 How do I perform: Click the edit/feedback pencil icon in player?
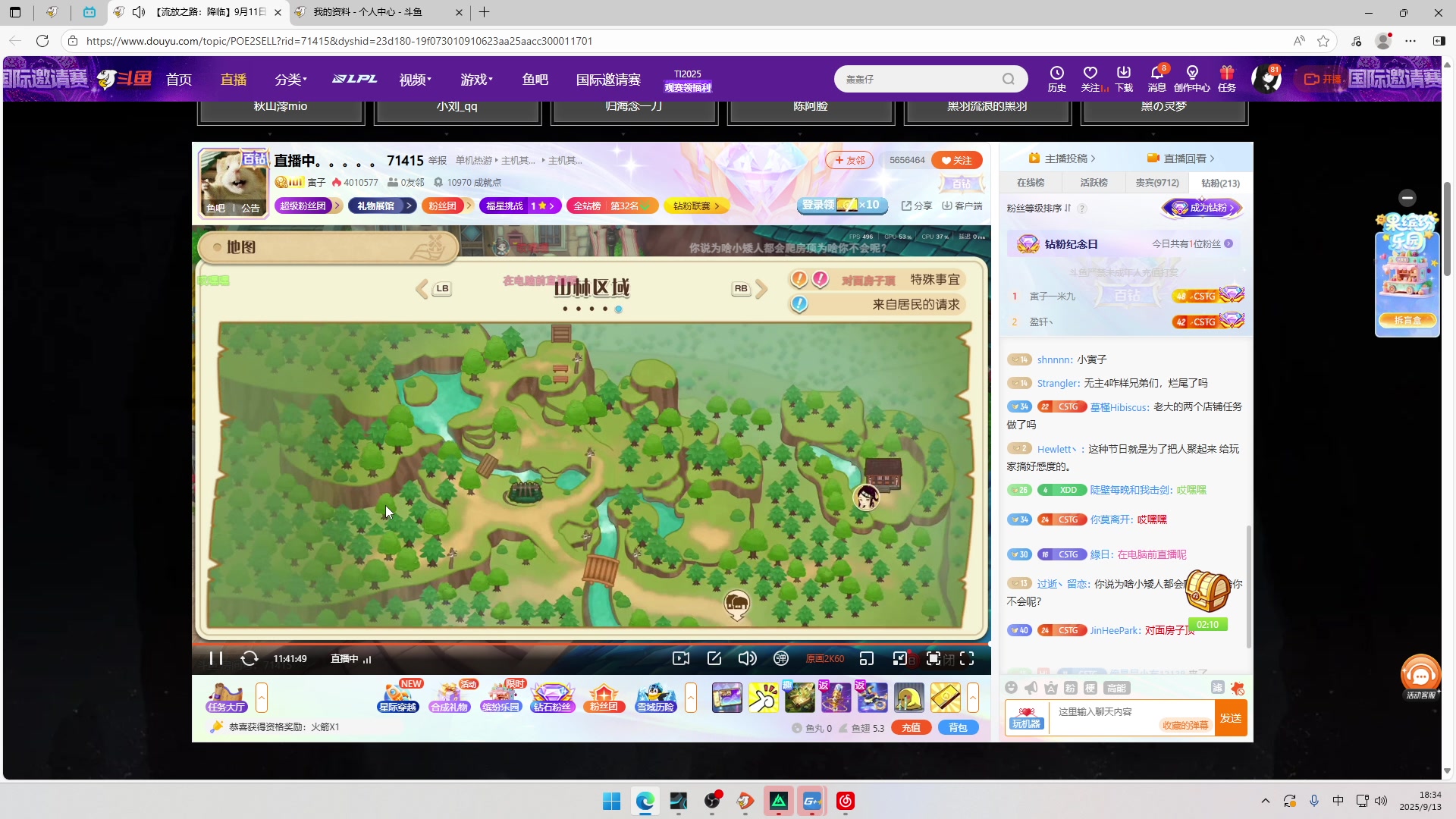(714, 658)
